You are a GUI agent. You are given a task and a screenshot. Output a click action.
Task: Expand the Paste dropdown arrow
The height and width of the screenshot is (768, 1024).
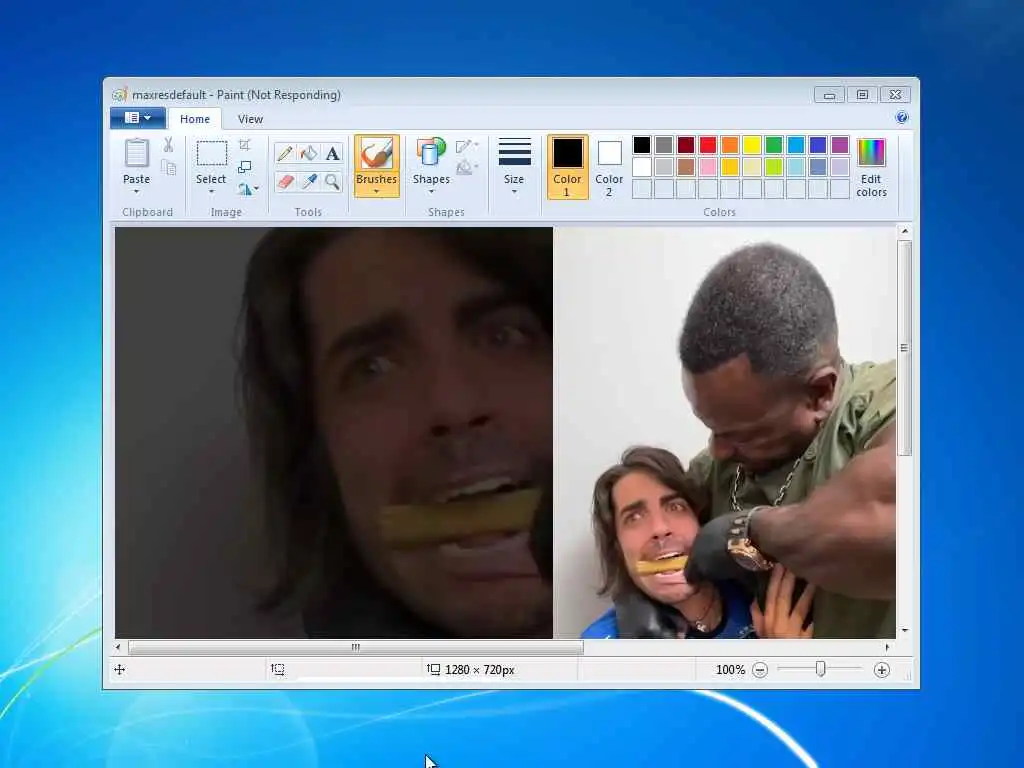click(136, 192)
